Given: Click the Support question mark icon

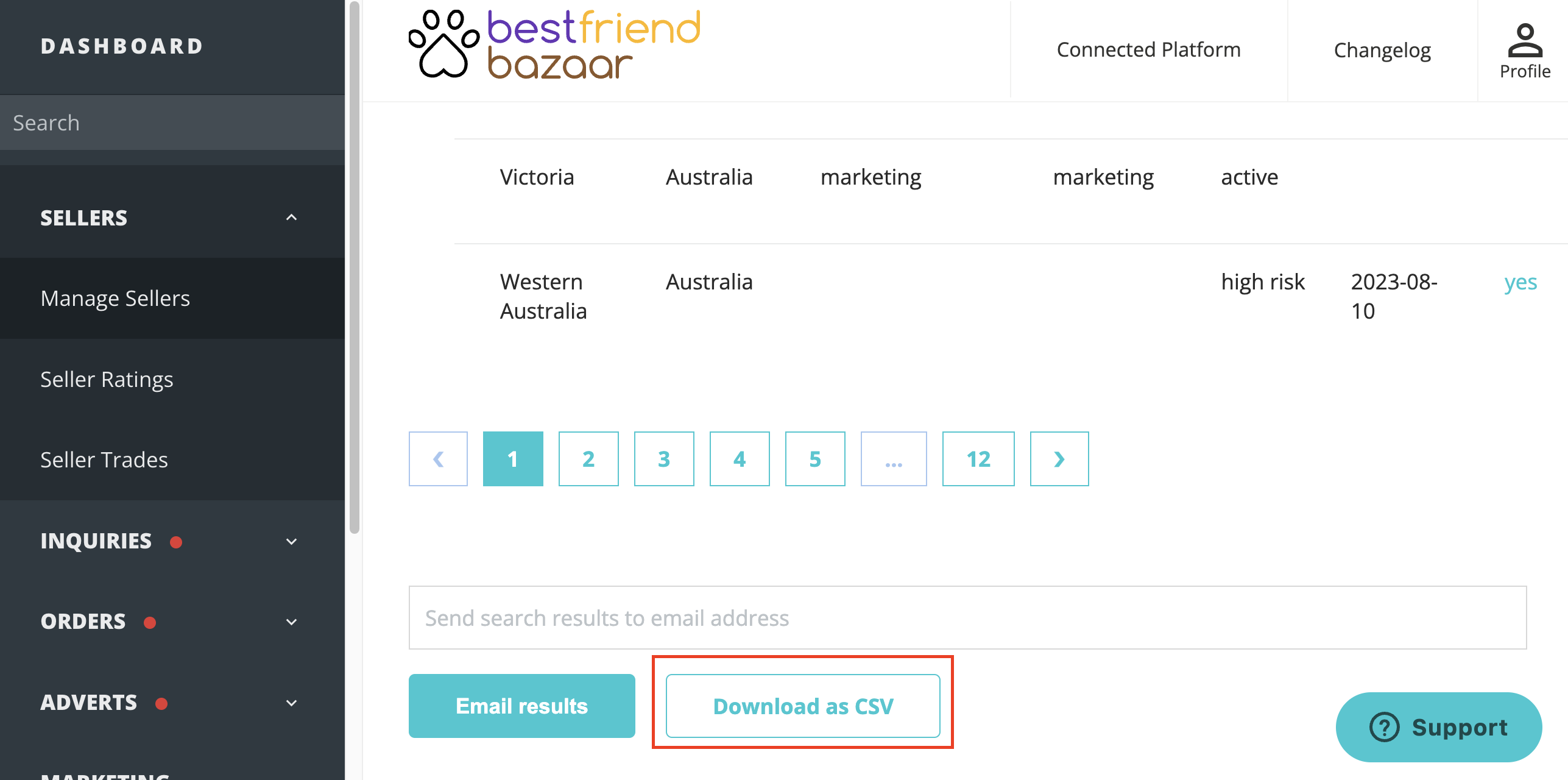Looking at the screenshot, I should tap(1385, 727).
